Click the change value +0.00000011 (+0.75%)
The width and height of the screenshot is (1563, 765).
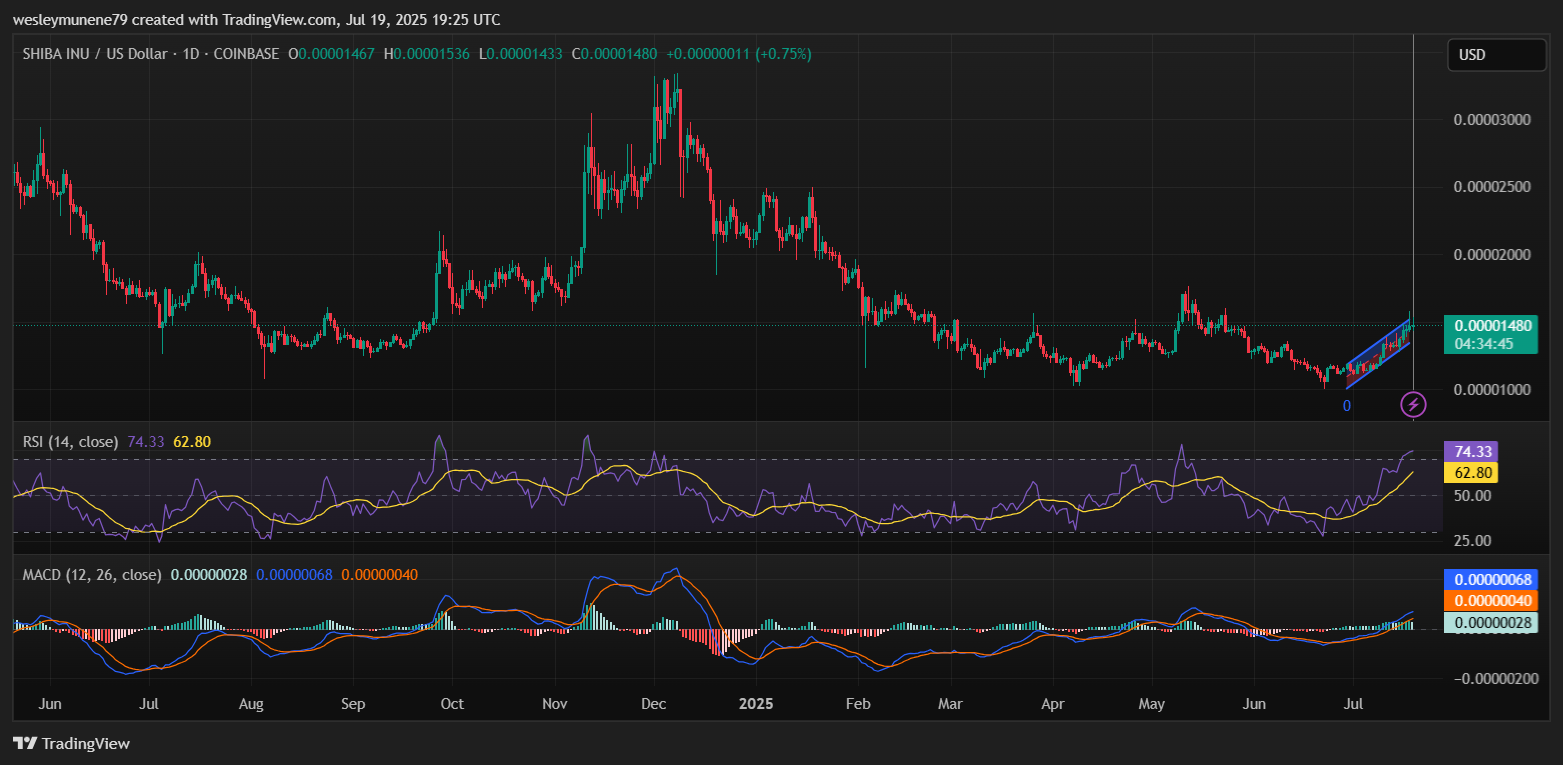pyautogui.click(x=741, y=53)
